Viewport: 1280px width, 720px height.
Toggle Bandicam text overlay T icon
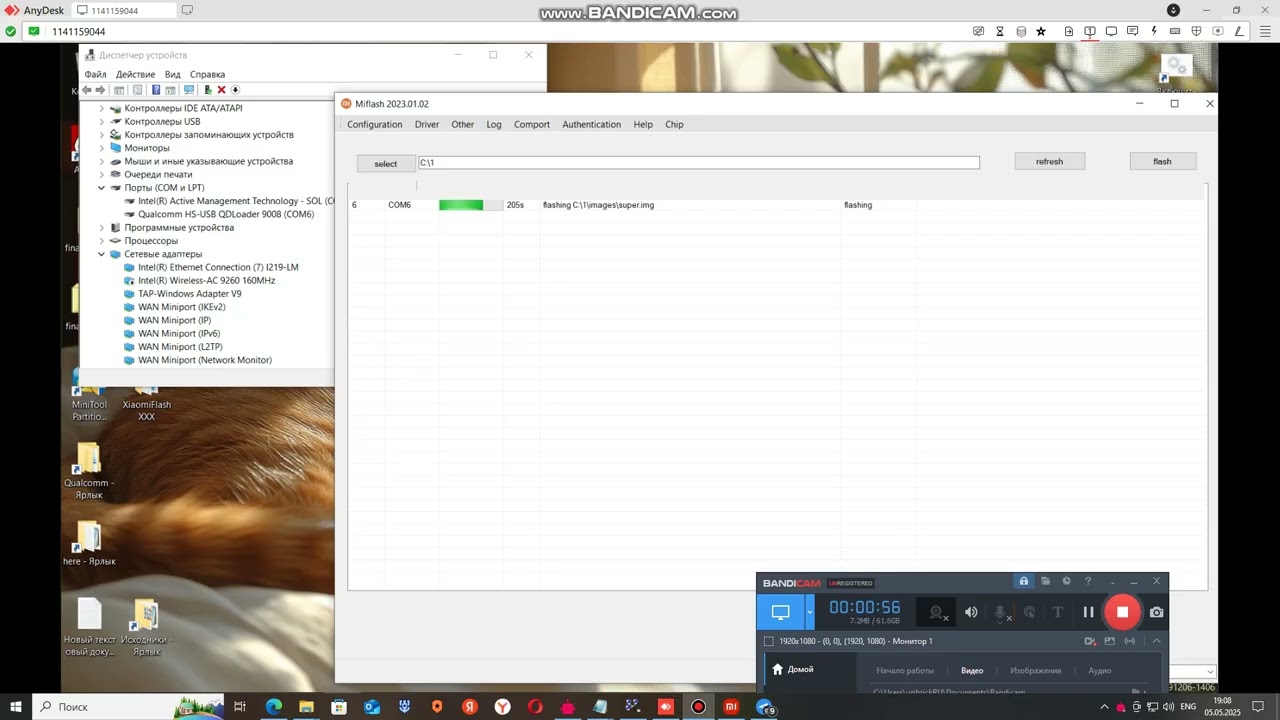point(1058,612)
